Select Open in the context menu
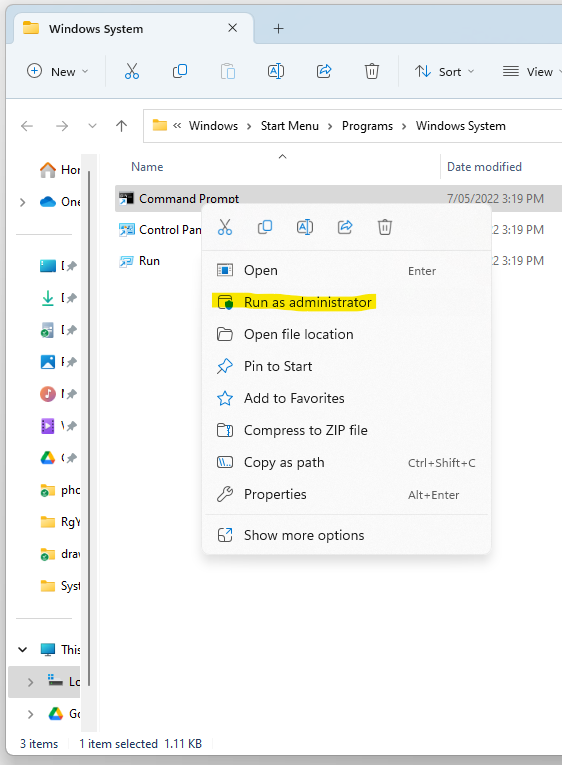Screen dimensions: 562x765 346,270
